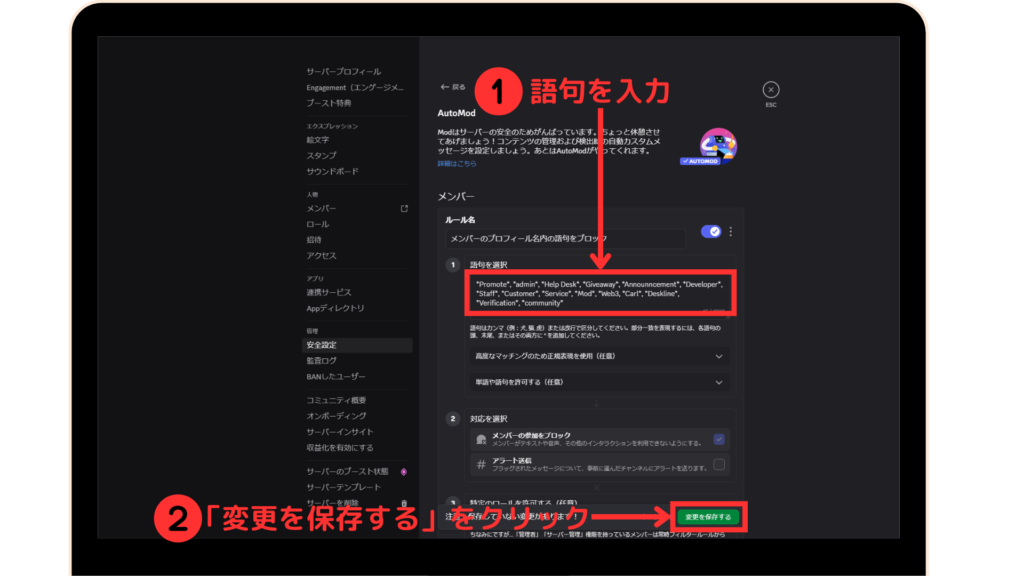Open BANしたユーザー list
1024x576 pixels.
coord(336,377)
